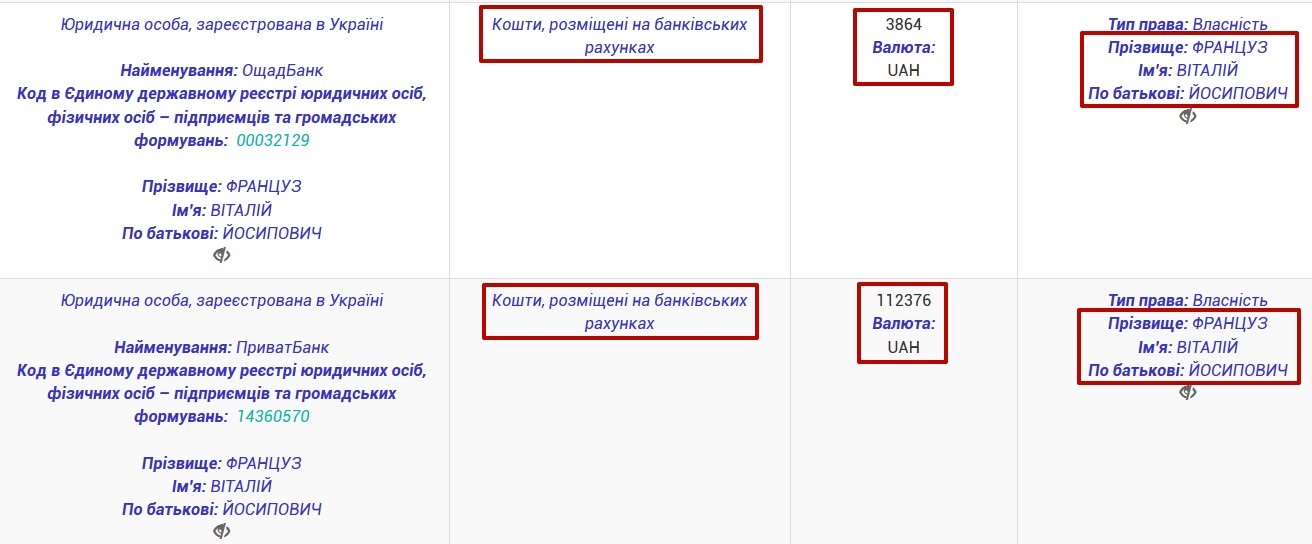Select the amount 3864 in first row
Screen dimensions: 1312x544
pos(903,24)
